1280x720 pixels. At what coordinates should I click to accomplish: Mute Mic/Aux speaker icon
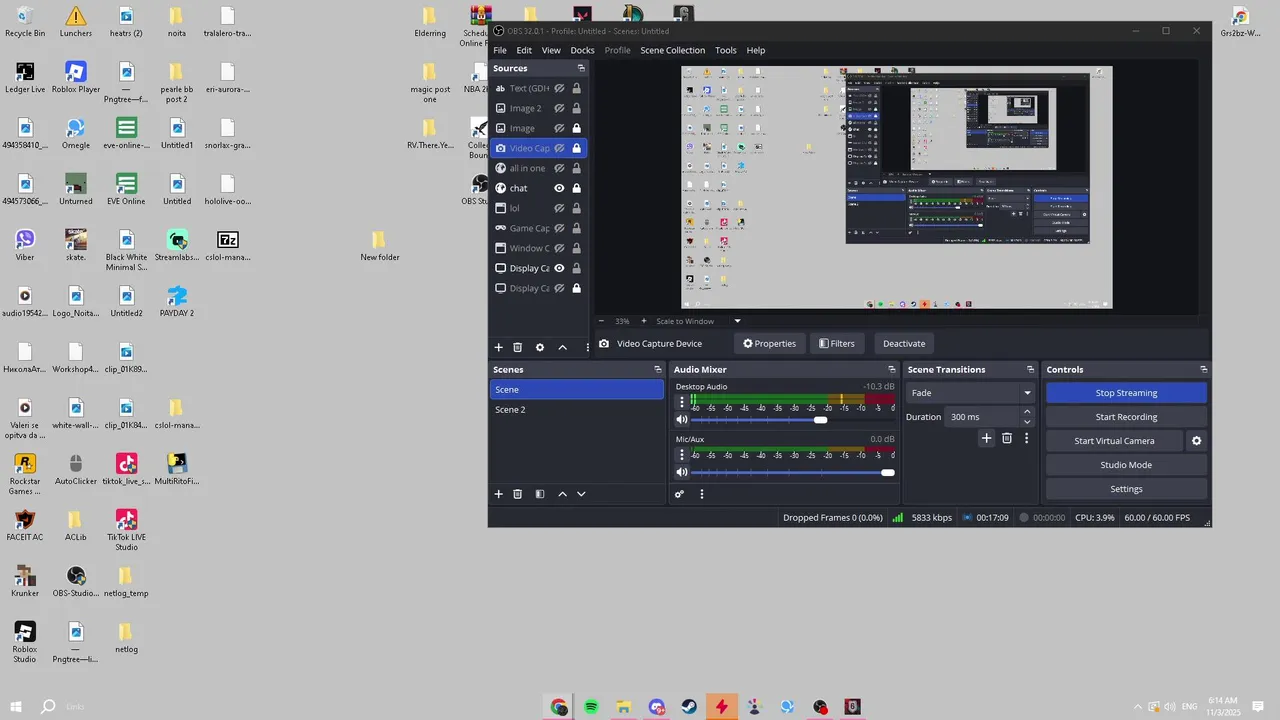682,472
